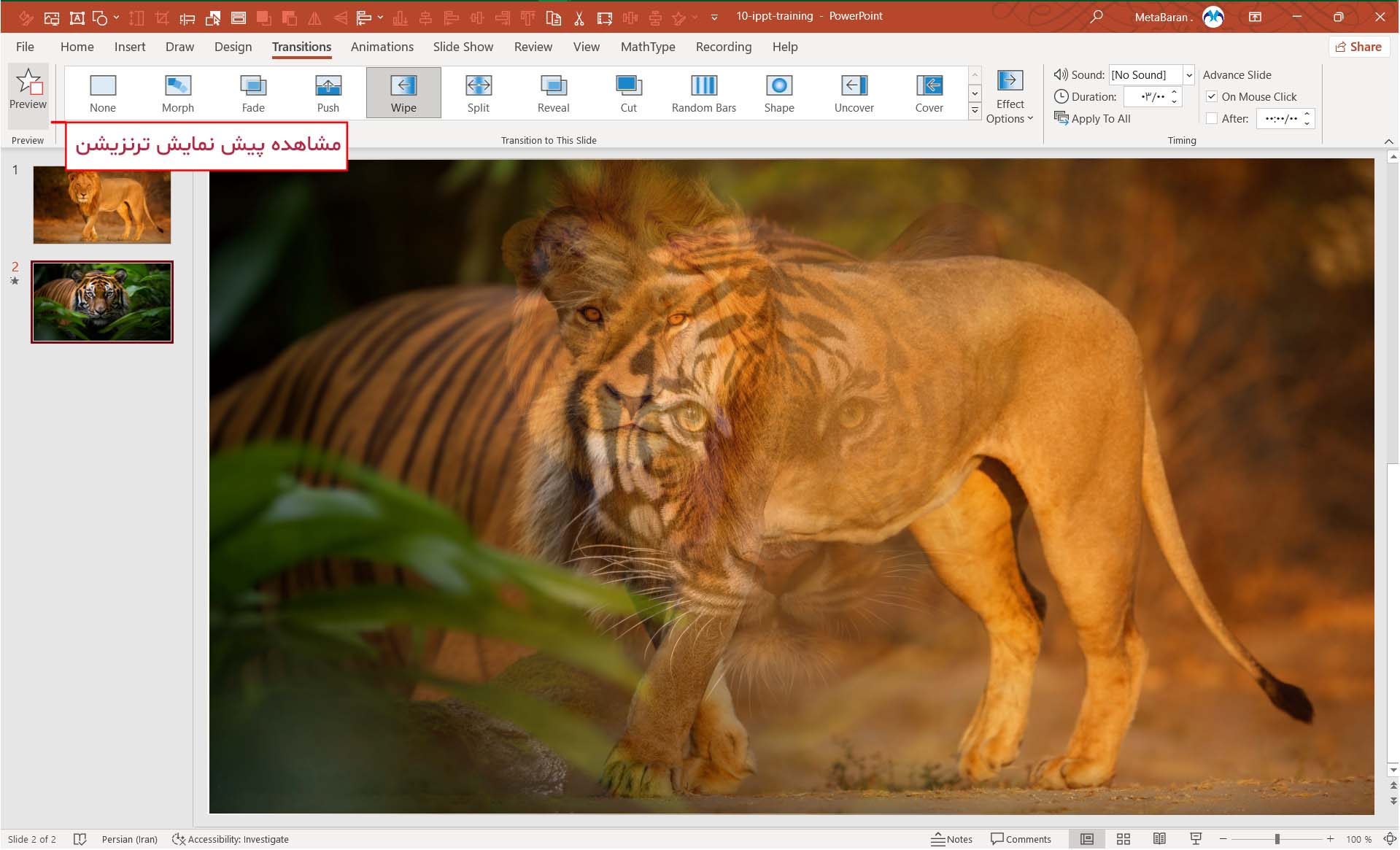The height and width of the screenshot is (850, 1400).
Task: Set transition to None
Action: point(103,93)
